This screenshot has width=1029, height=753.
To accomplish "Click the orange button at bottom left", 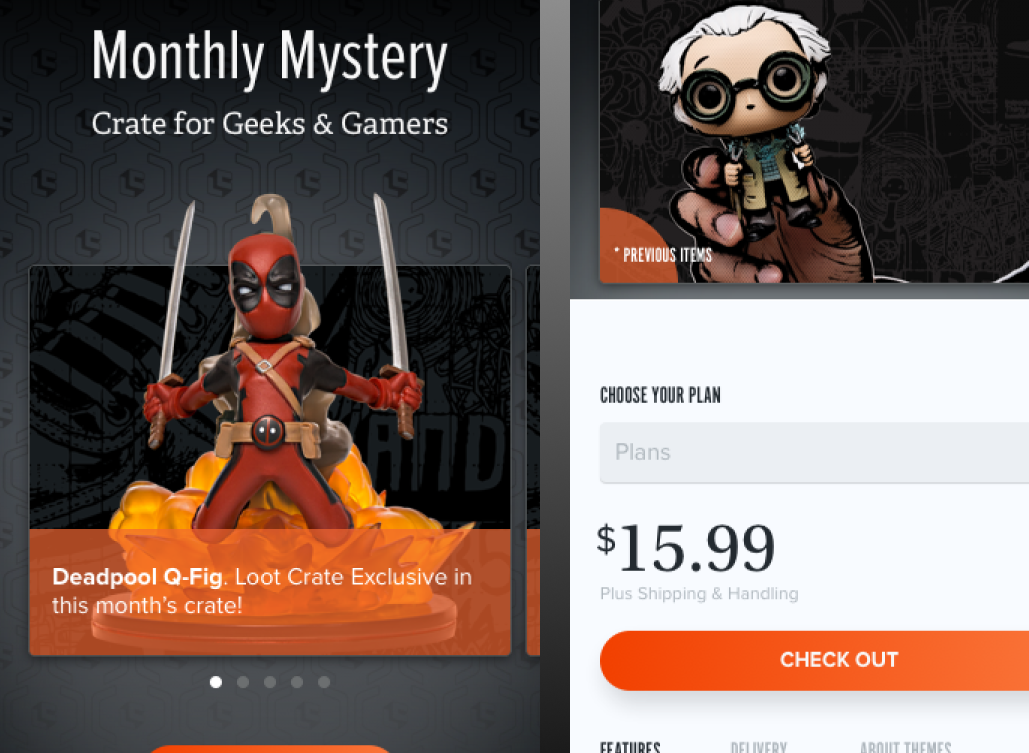I will [270, 749].
